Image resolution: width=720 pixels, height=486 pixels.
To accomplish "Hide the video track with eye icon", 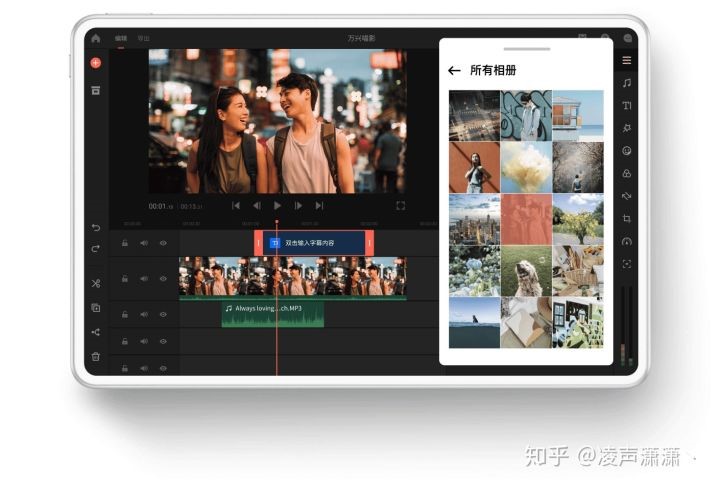I will 163,279.
